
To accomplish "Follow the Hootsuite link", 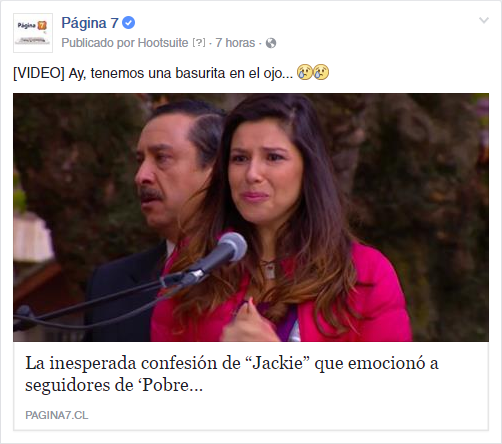I will click(163, 43).
